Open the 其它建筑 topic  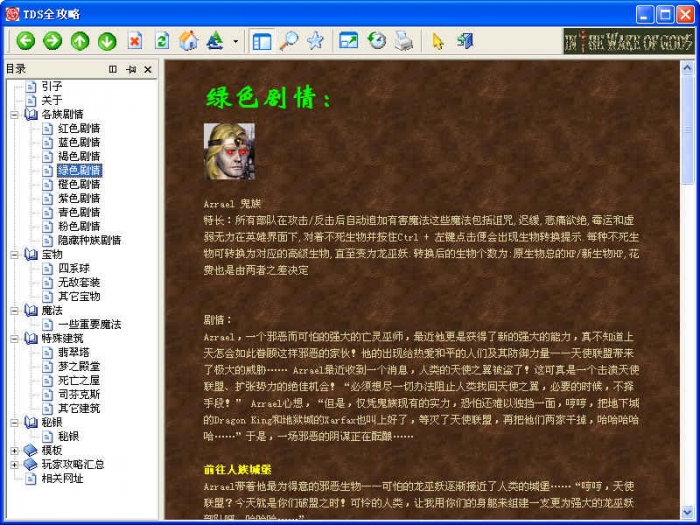(x=79, y=408)
